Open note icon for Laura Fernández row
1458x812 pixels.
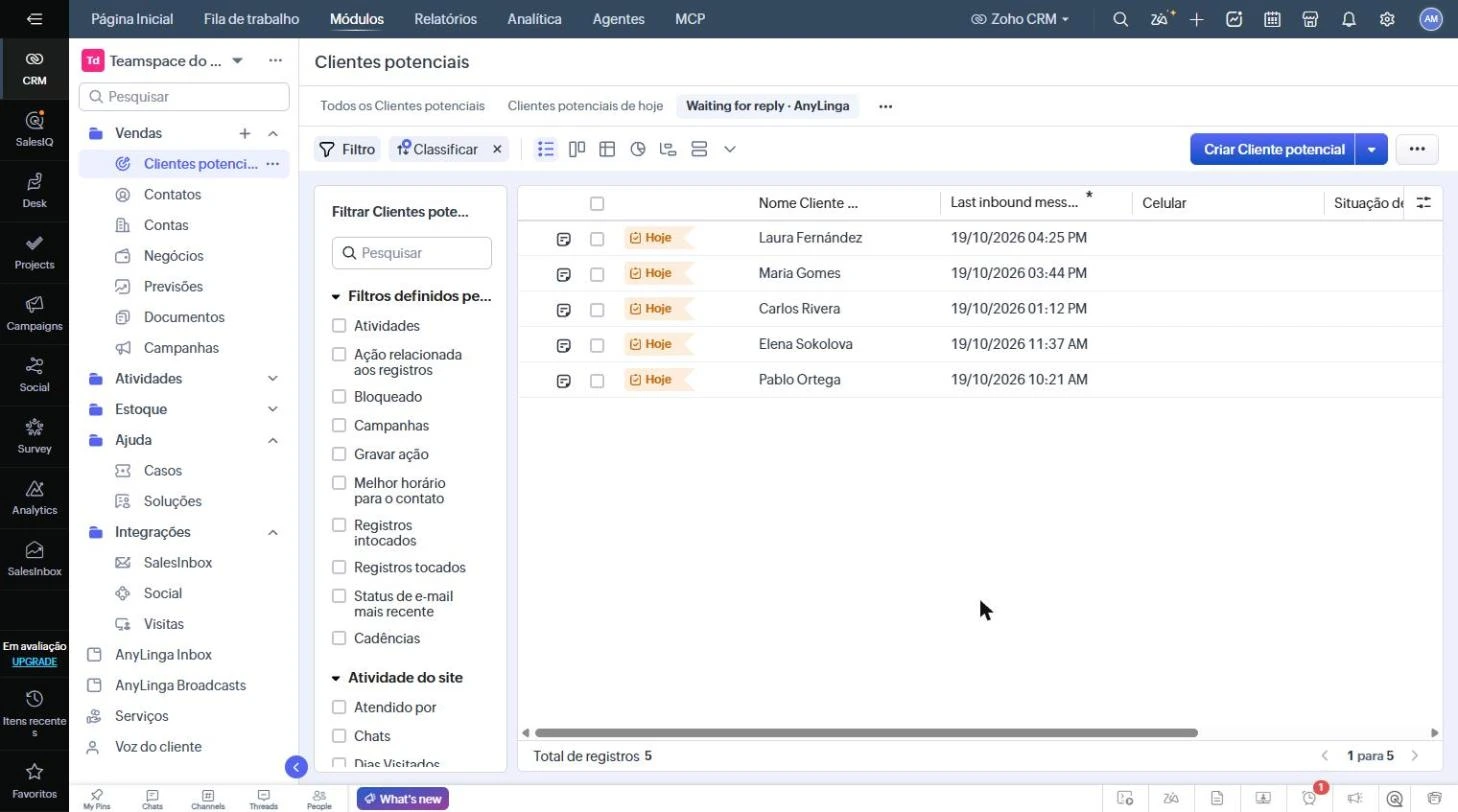pos(563,239)
